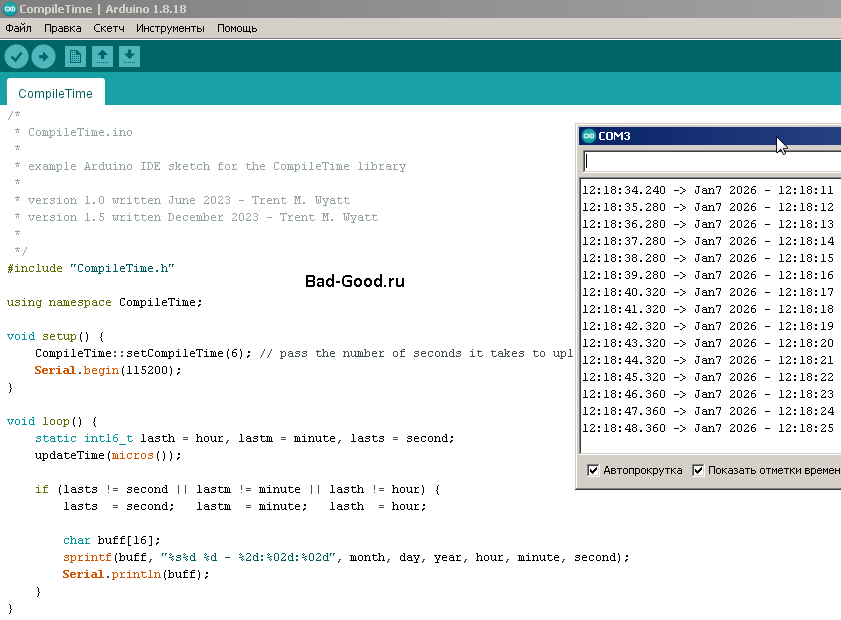Disable the Показать отметки времени checkbox
This screenshot has width=841, height=620.
point(699,470)
